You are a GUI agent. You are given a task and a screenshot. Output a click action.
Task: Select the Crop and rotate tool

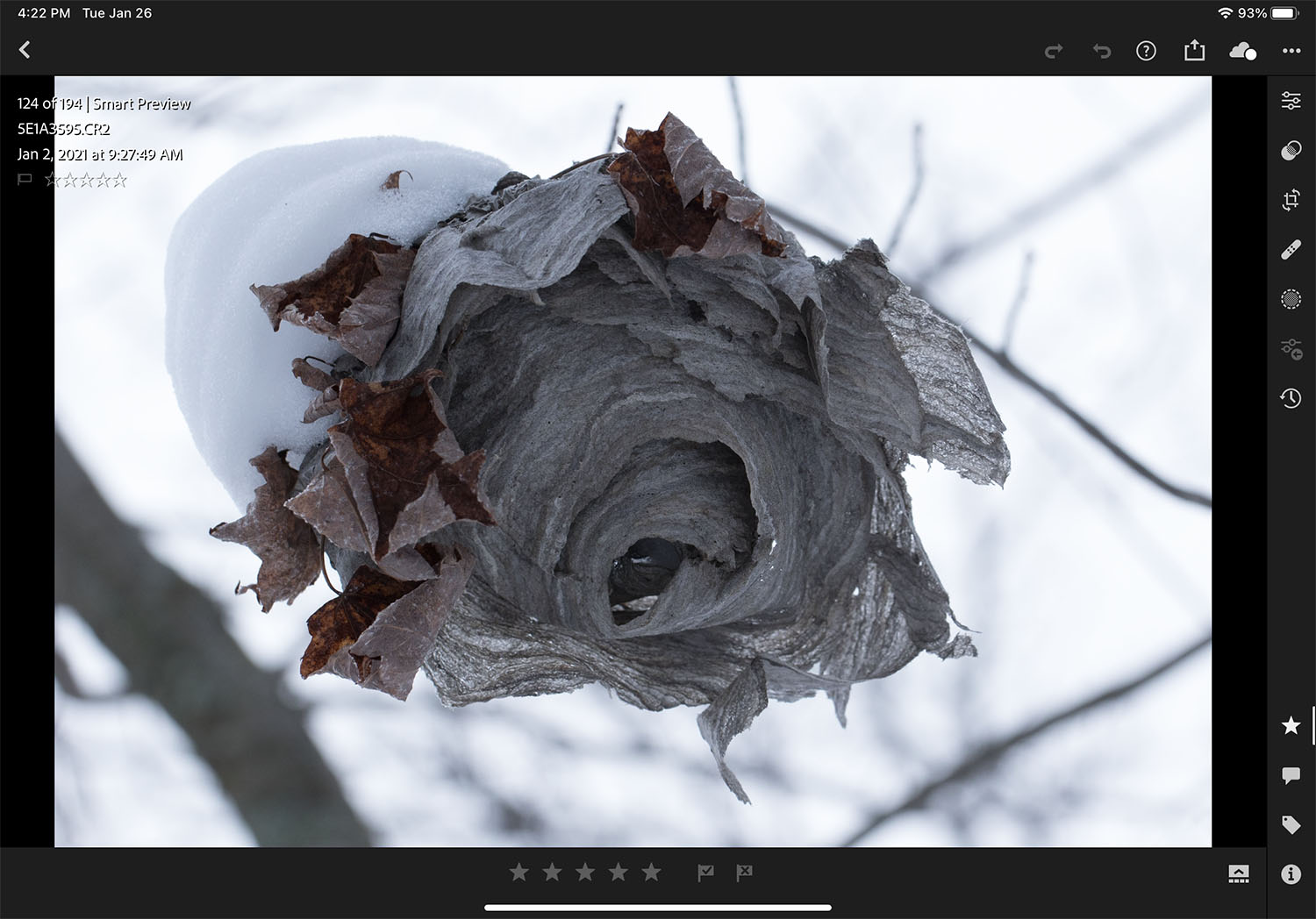pos(1291,201)
